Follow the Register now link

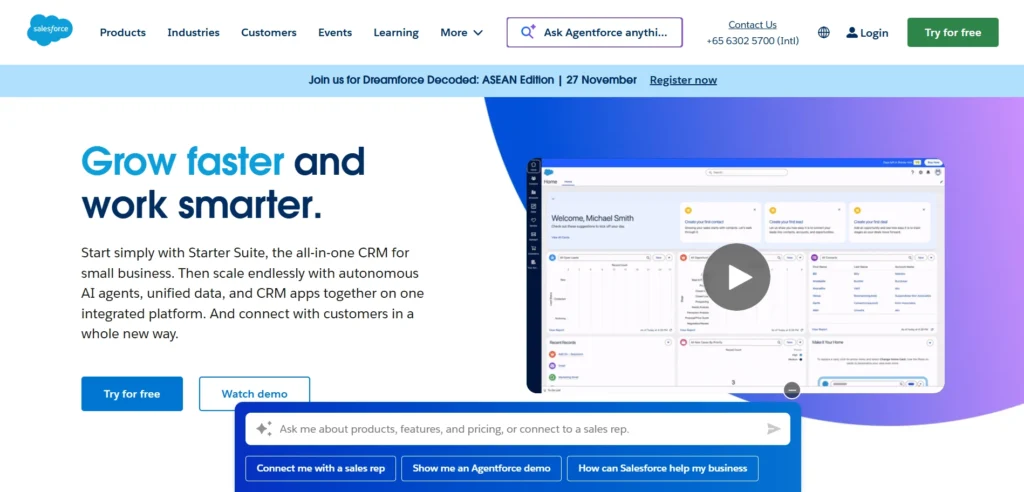point(683,80)
